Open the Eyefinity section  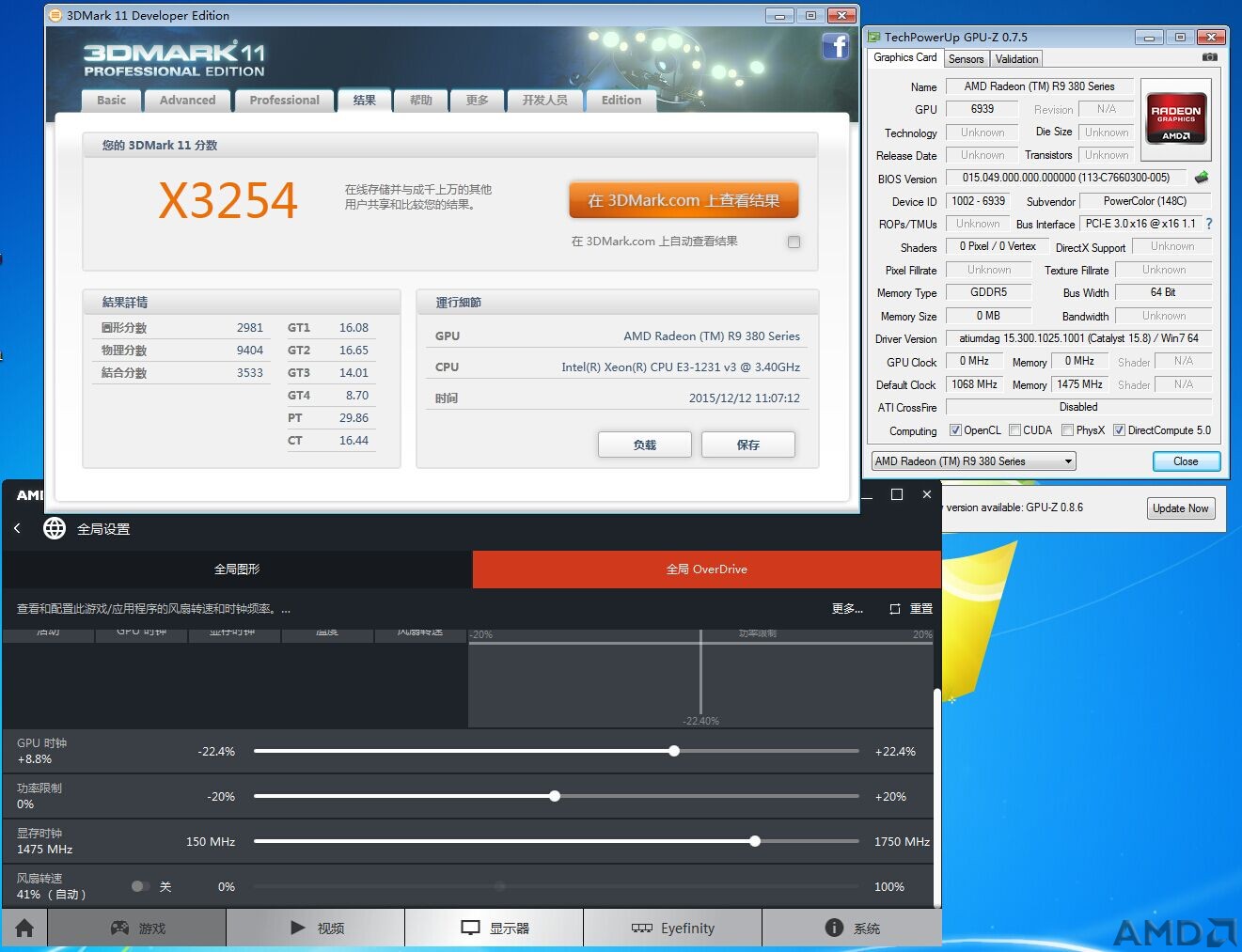[x=673, y=928]
